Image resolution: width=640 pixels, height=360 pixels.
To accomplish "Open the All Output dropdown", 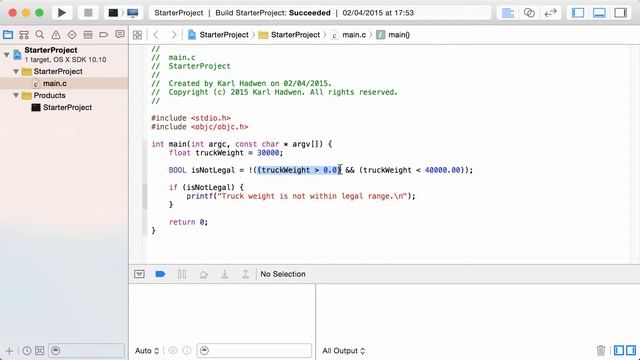I will (x=344, y=351).
